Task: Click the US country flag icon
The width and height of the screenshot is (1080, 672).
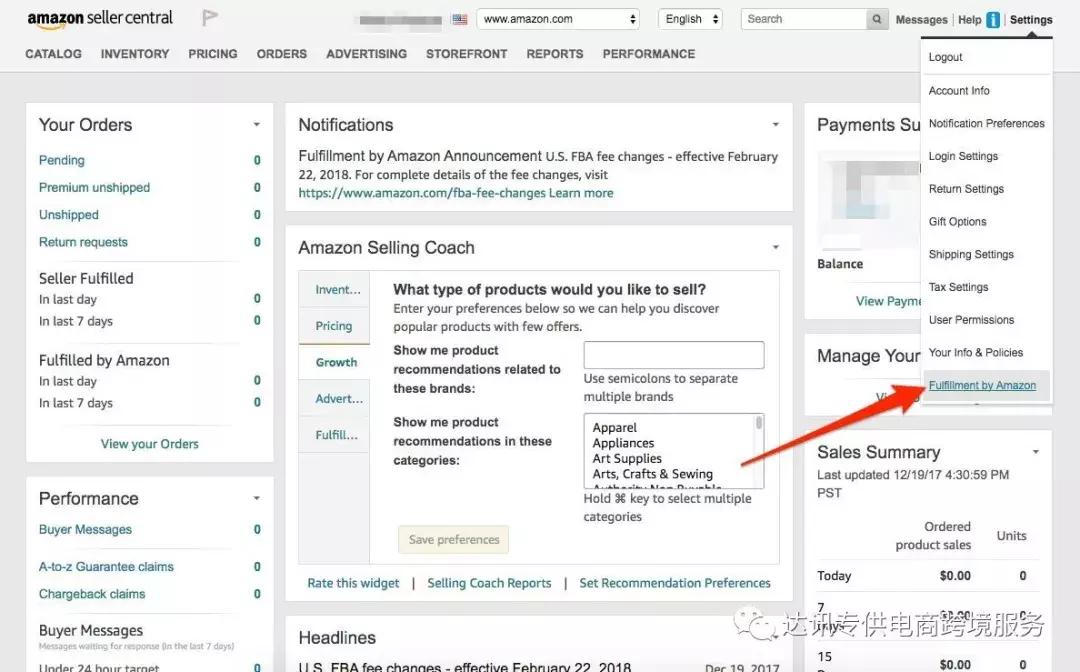Action: pos(459,19)
